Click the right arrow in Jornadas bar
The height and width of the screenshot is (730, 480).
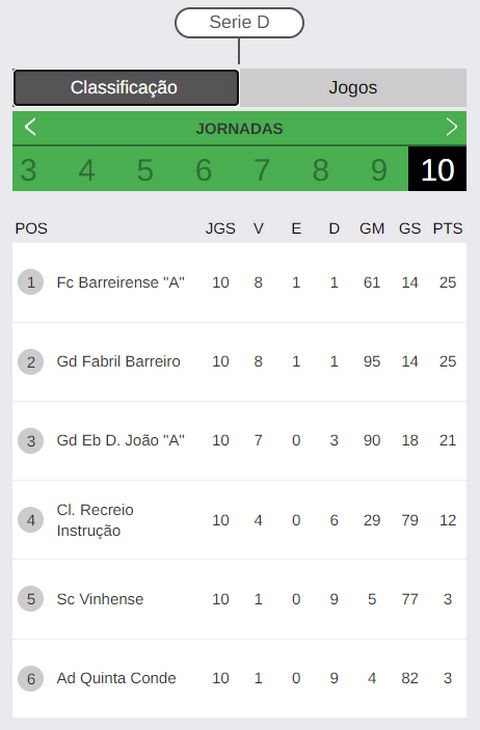452,127
